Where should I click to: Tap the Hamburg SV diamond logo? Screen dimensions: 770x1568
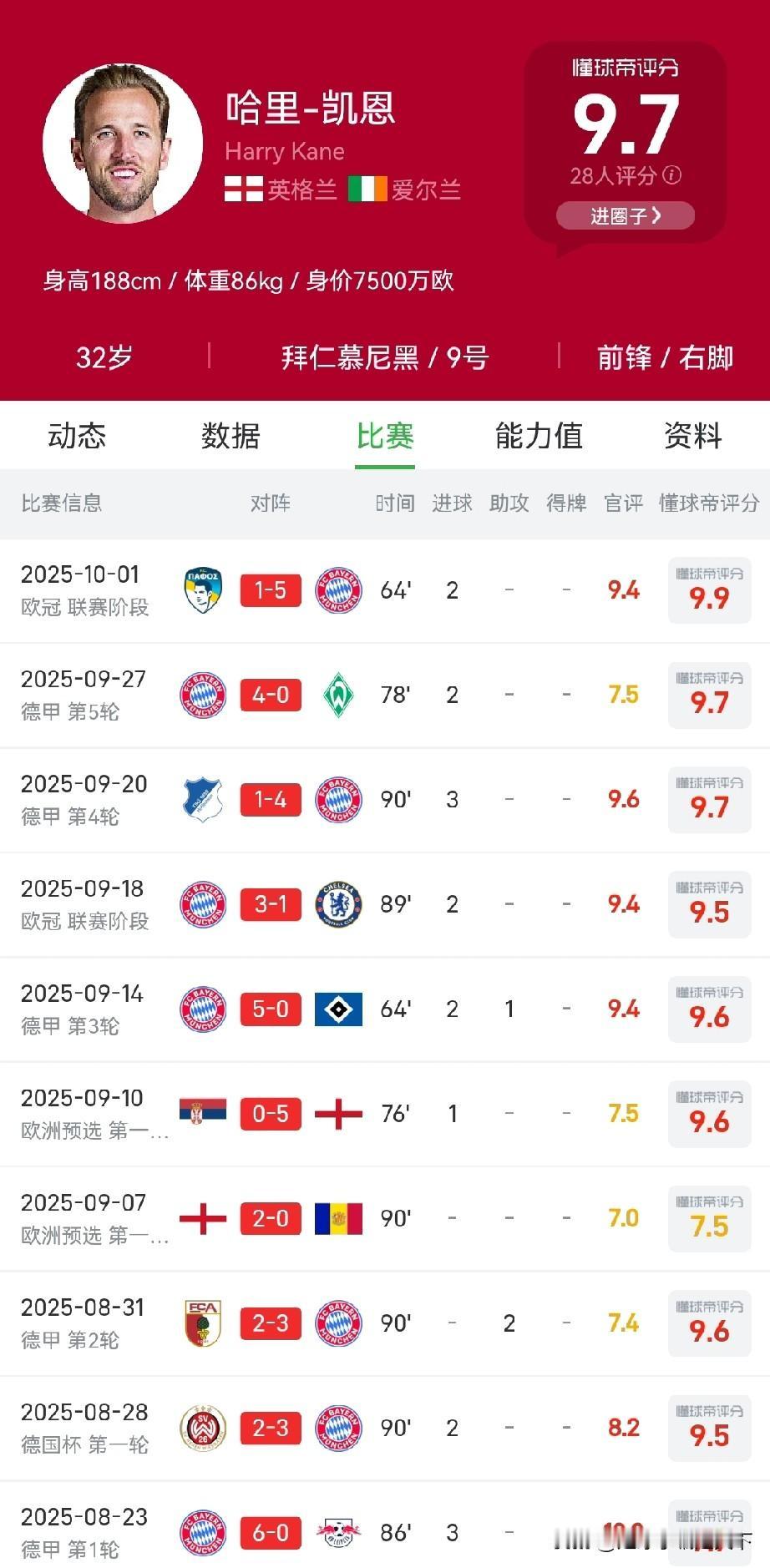[x=338, y=1009]
